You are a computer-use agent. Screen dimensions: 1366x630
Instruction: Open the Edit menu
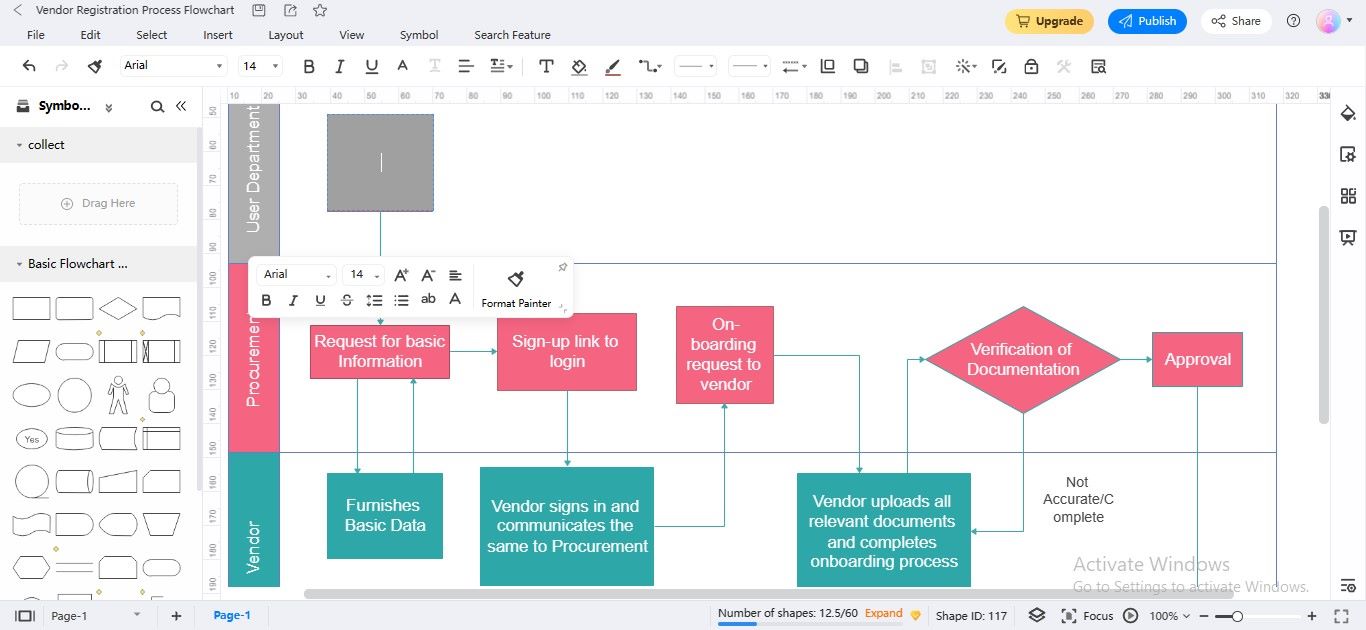[x=91, y=35]
